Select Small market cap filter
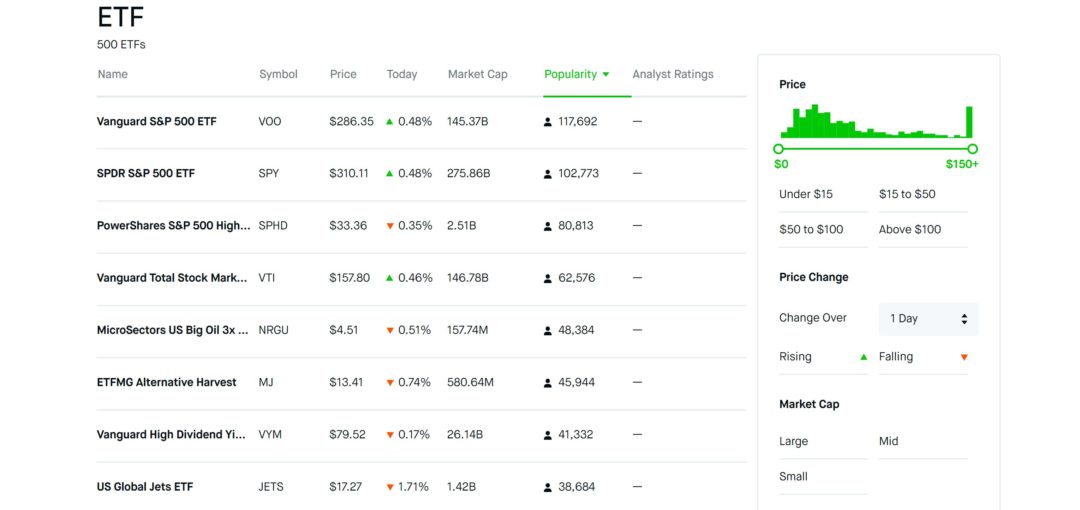Image resolution: width=1080 pixels, height=510 pixels. click(x=823, y=477)
